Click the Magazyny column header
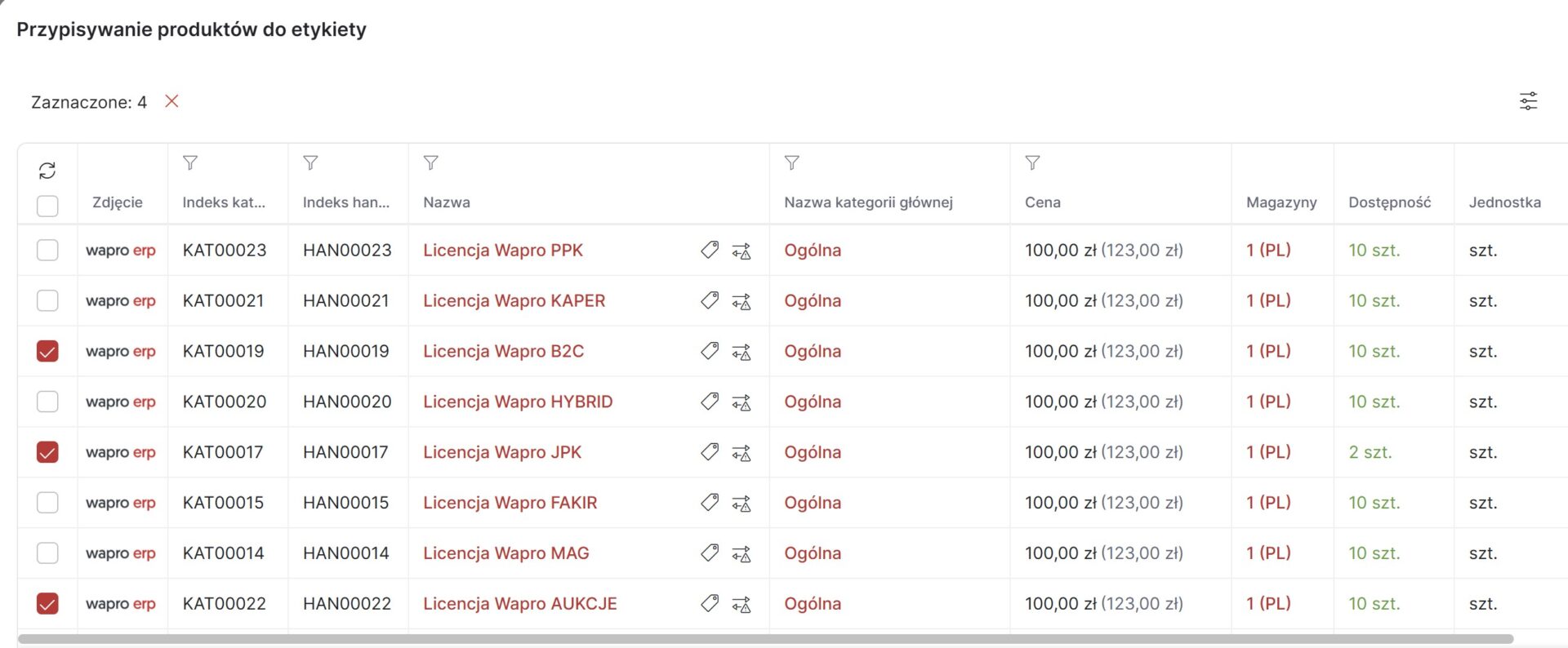 [1281, 202]
